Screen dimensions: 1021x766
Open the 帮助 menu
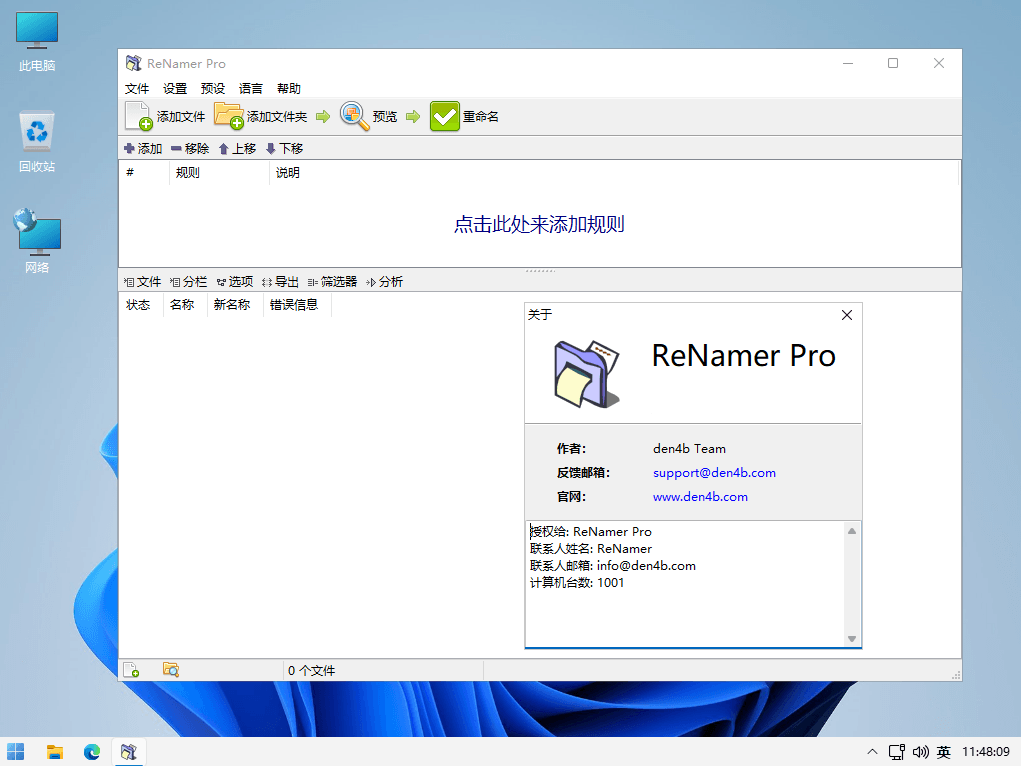288,89
